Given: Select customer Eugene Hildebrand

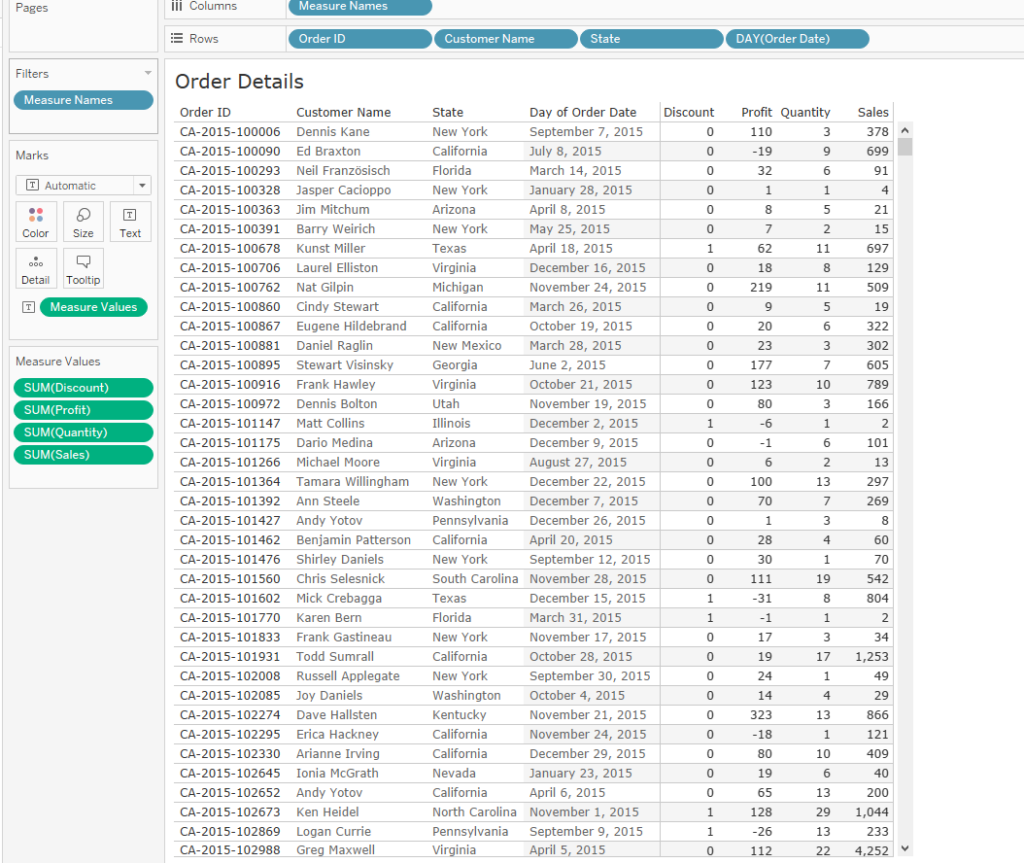Looking at the screenshot, I should [351, 327].
